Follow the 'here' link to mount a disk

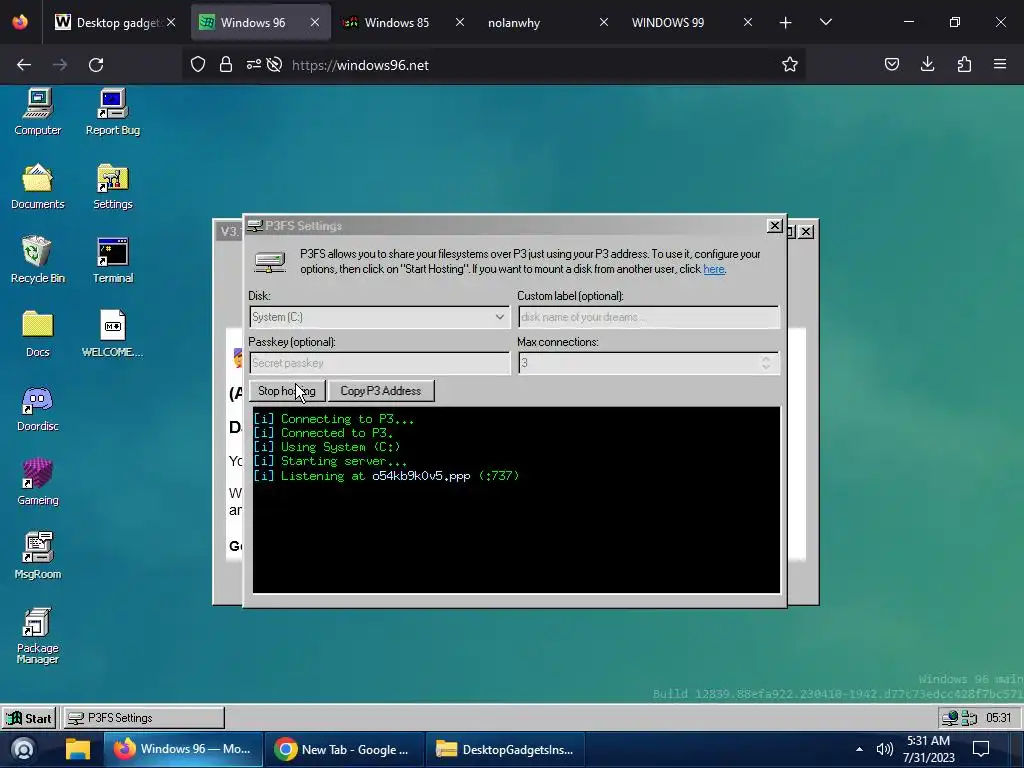pyautogui.click(x=713, y=269)
